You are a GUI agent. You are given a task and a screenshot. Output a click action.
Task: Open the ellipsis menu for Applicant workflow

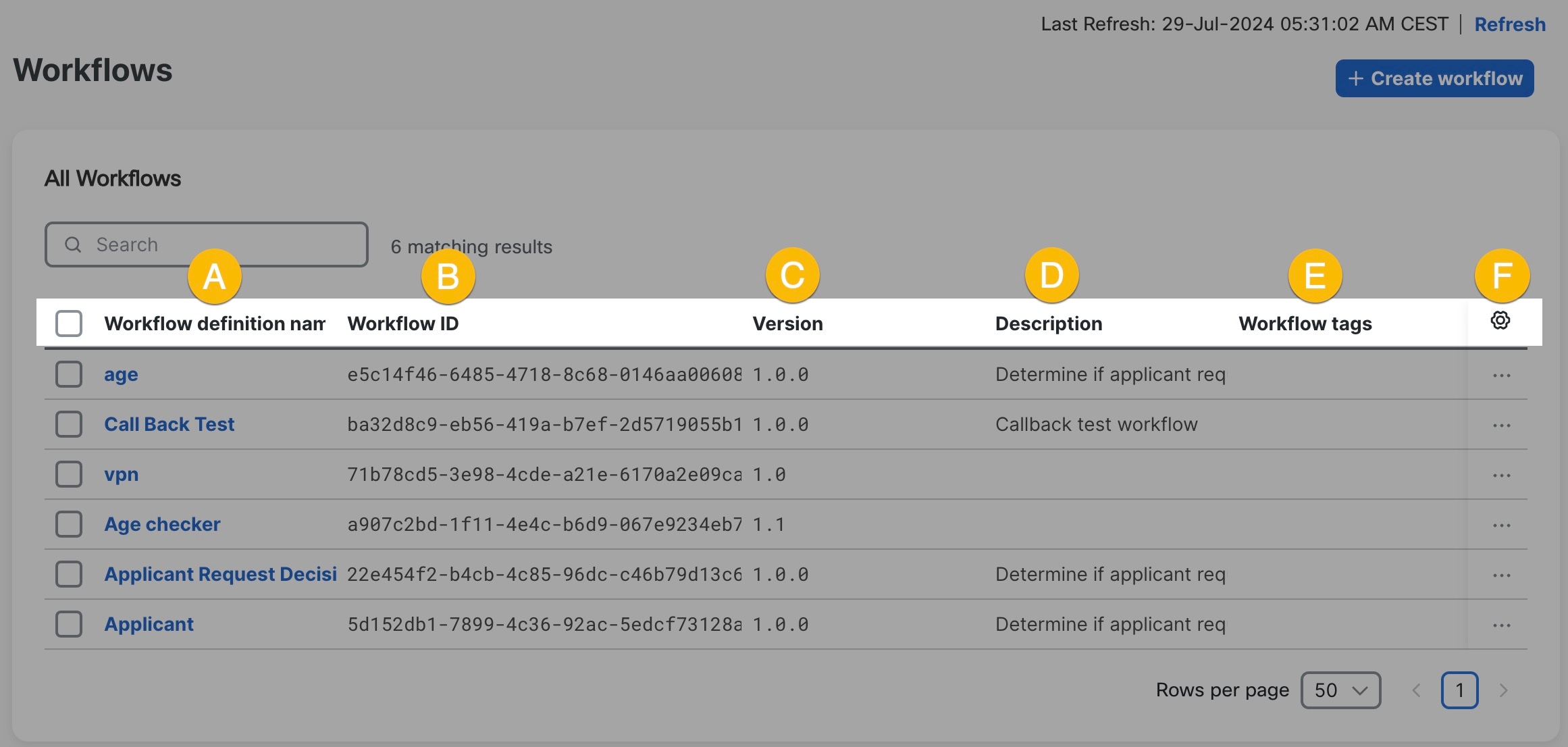1500,624
